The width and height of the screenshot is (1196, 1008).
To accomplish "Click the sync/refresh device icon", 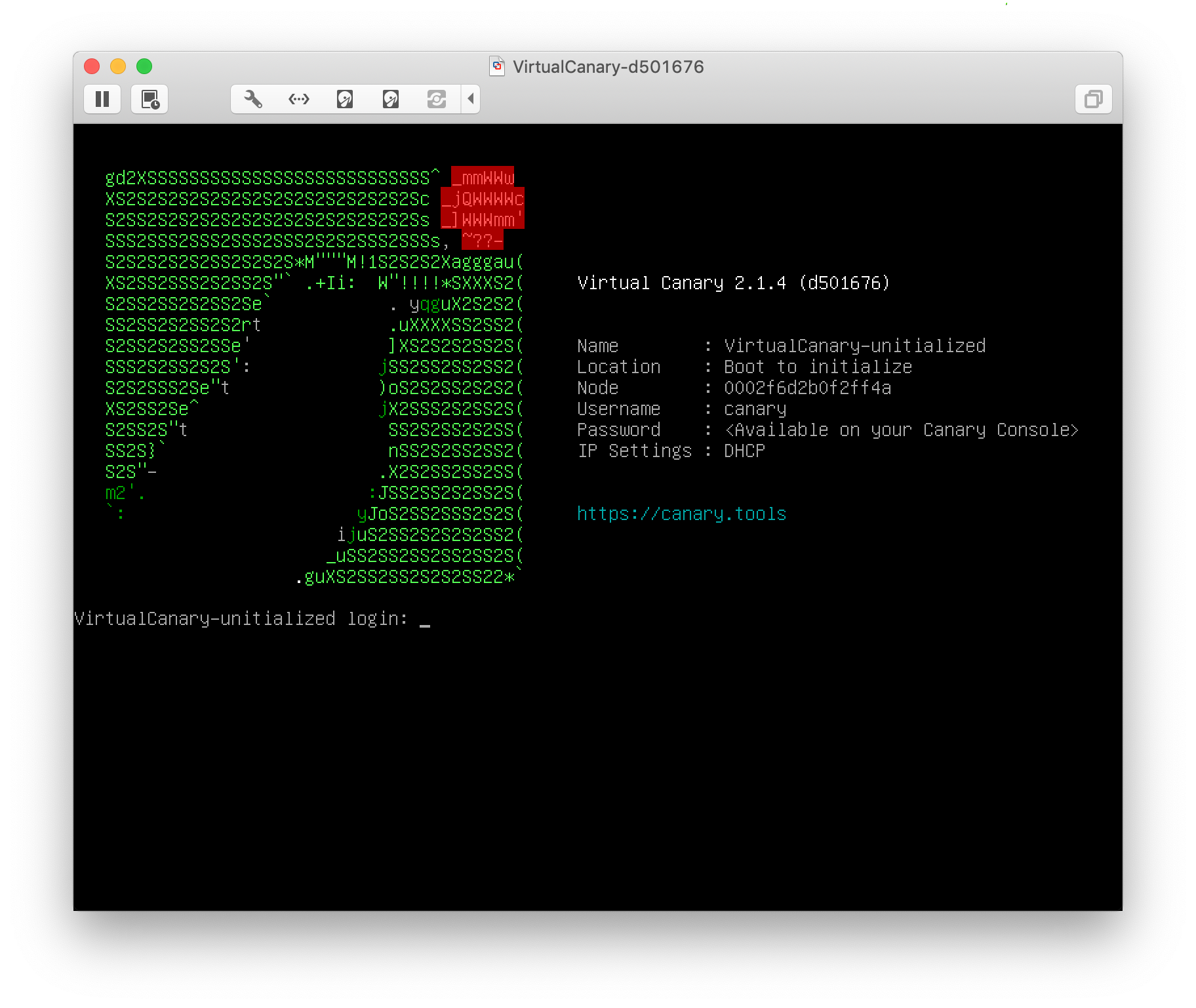I will coord(437,99).
